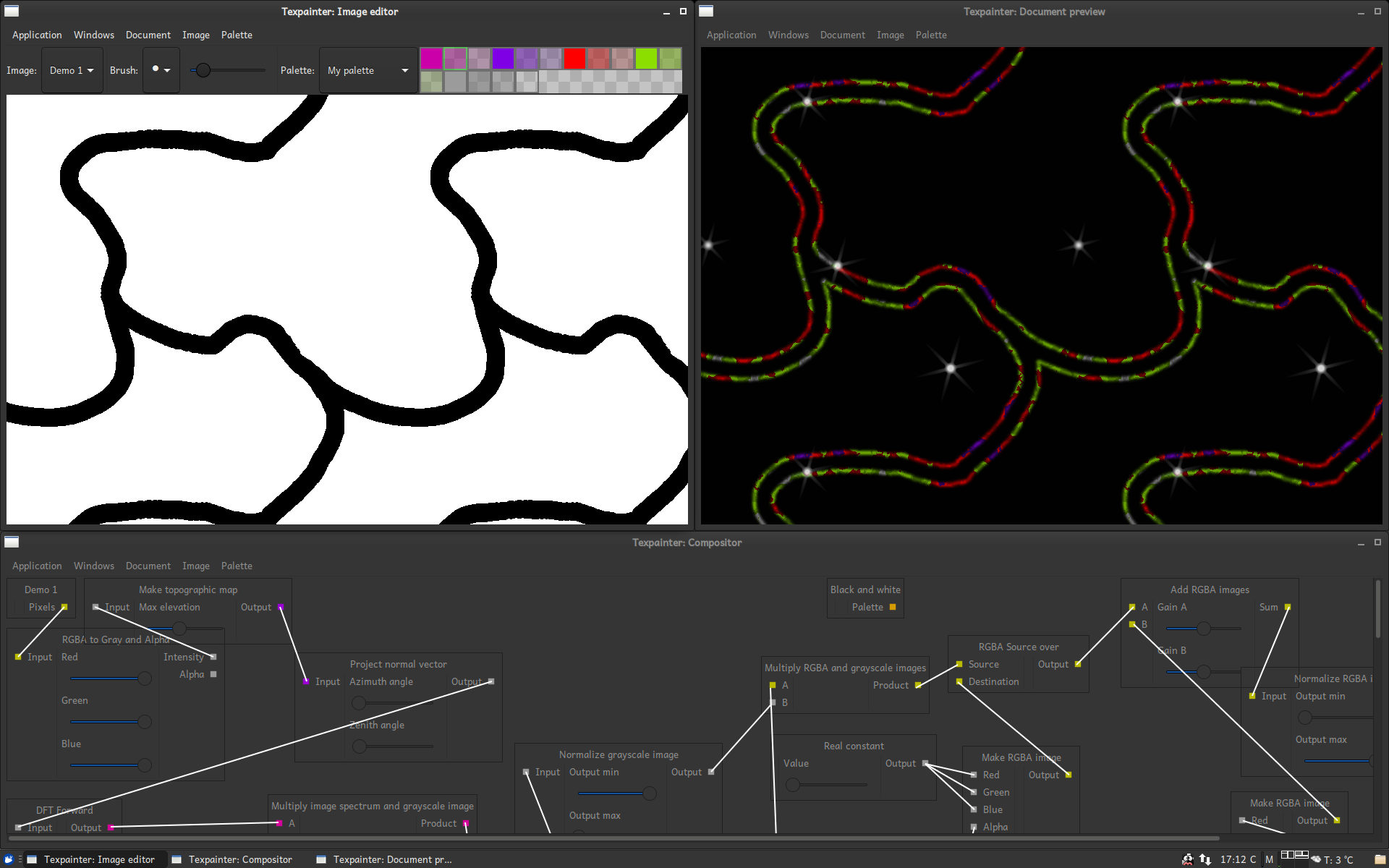The width and height of the screenshot is (1389, 868).
Task: Click the Real constant Output port
Action: (x=925, y=764)
